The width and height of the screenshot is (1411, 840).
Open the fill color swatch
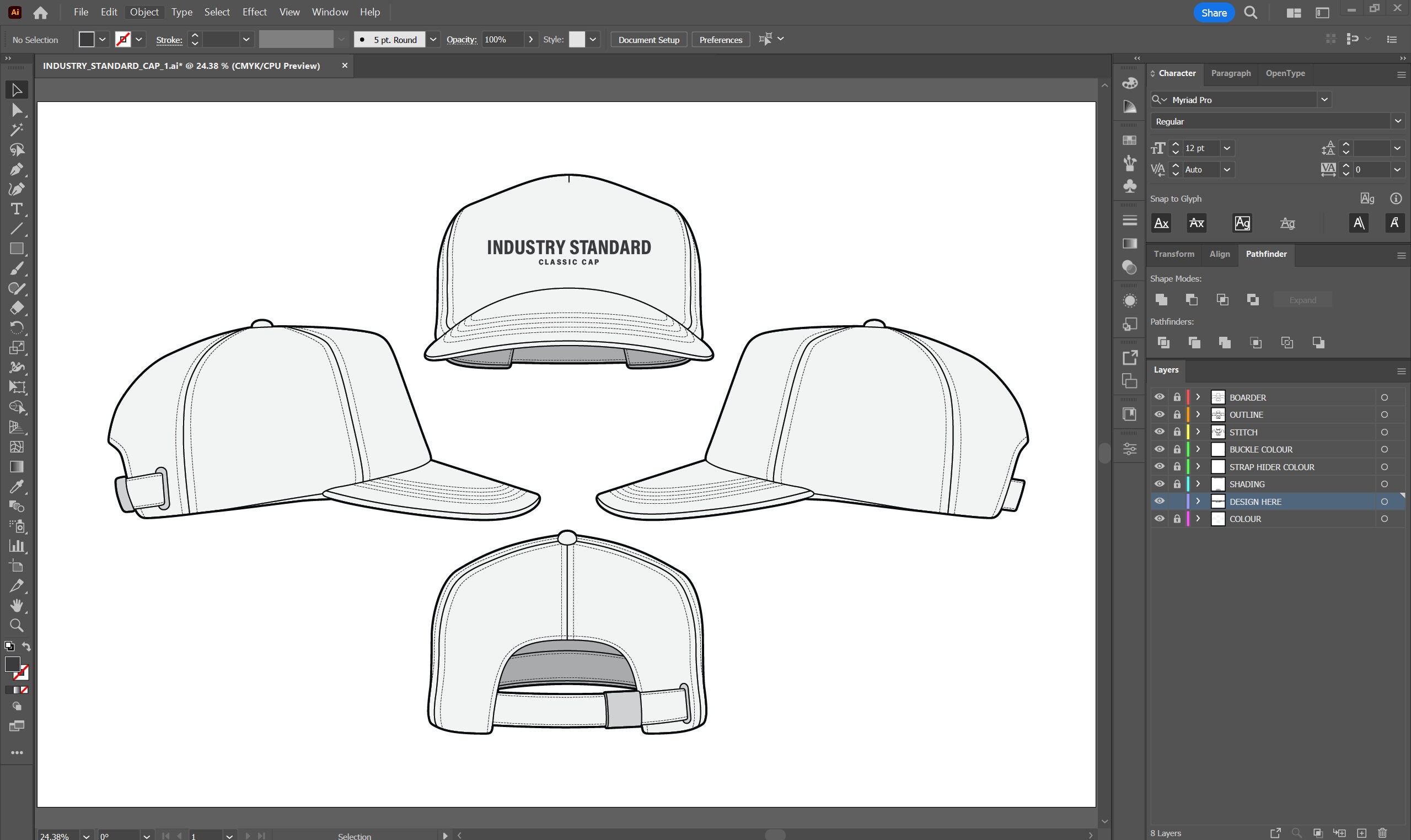tap(86, 39)
